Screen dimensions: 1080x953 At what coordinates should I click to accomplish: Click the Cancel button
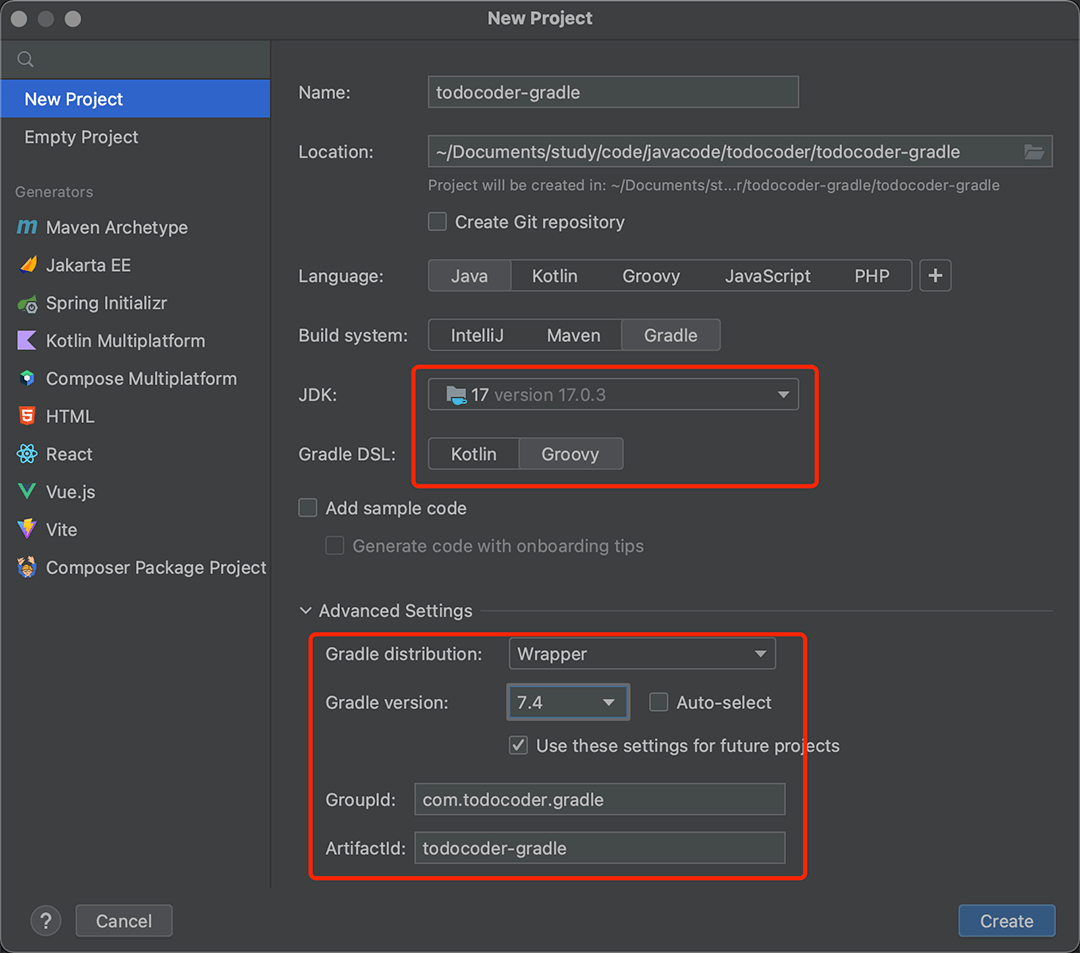[124, 921]
